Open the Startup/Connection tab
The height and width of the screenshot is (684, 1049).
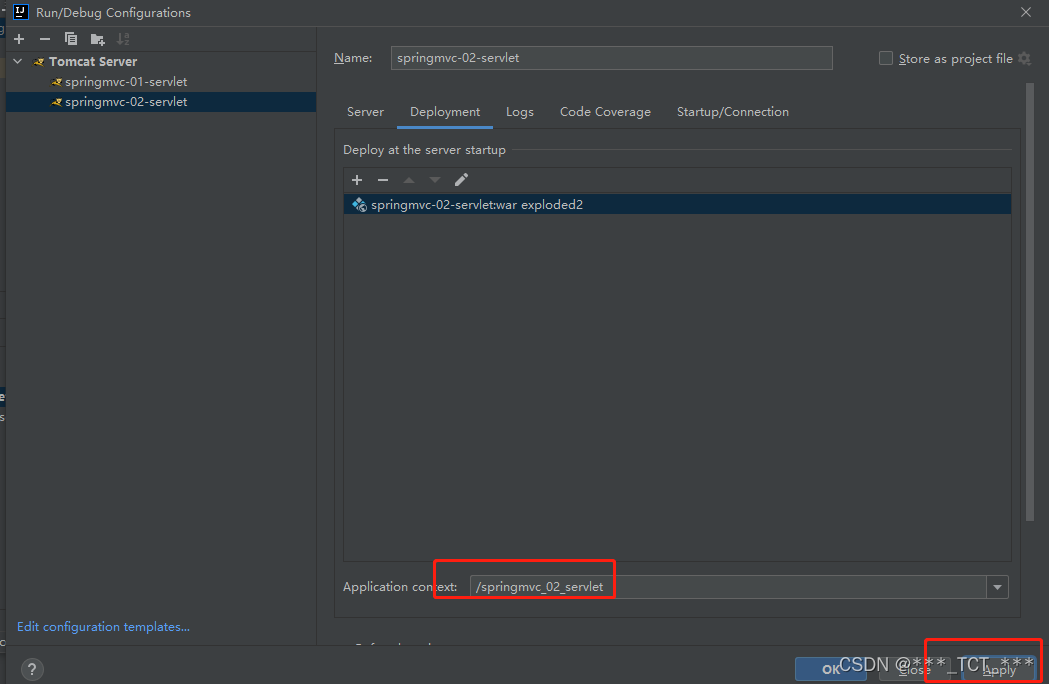click(x=733, y=112)
